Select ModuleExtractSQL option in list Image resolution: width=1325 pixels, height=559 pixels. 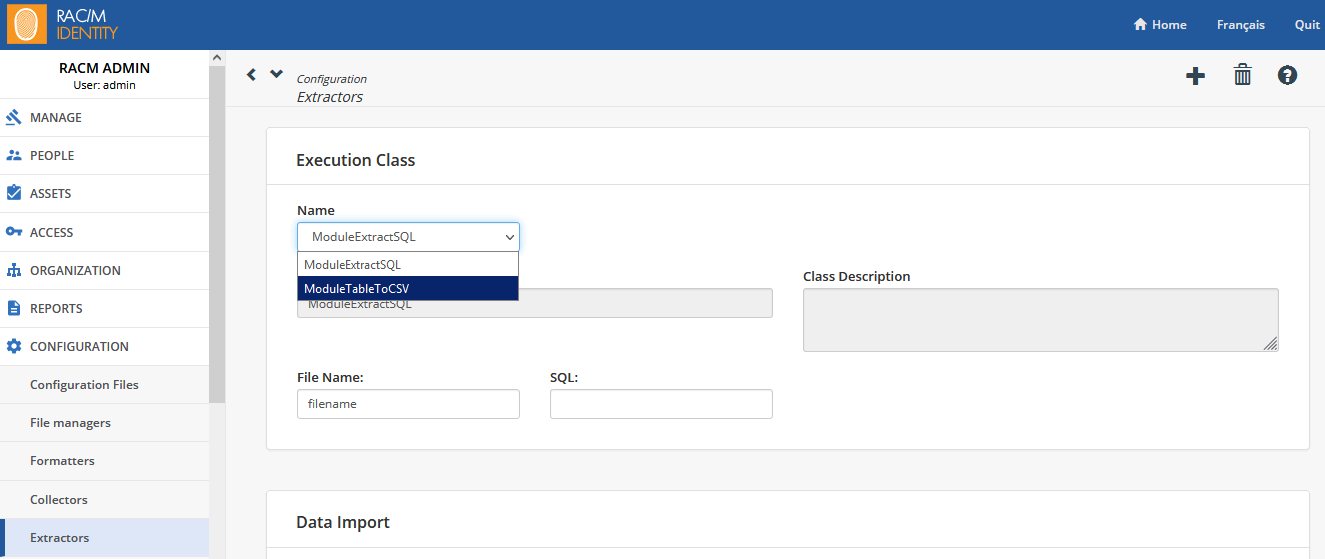click(408, 265)
